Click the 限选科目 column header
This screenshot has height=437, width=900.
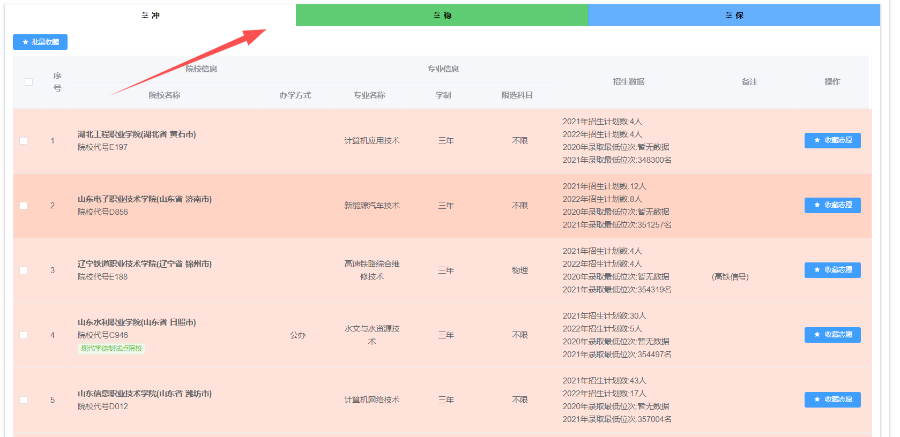[517, 95]
